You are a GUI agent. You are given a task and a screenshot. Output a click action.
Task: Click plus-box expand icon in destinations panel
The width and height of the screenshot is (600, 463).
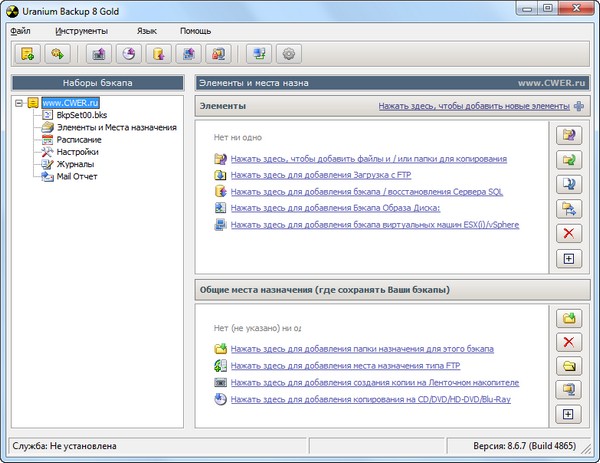[568, 413]
